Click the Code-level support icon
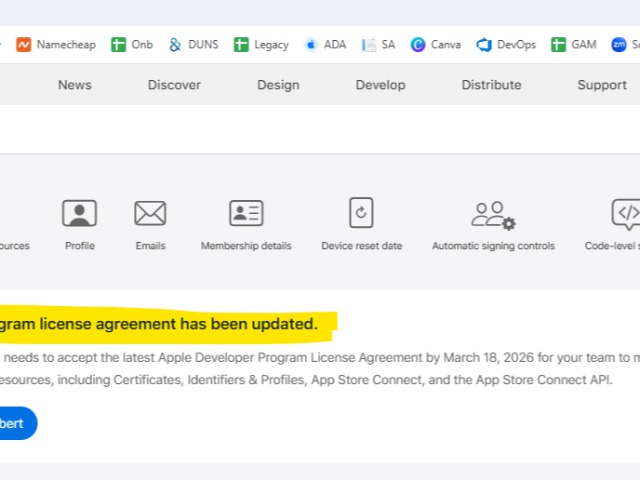 pyautogui.click(x=625, y=214)
